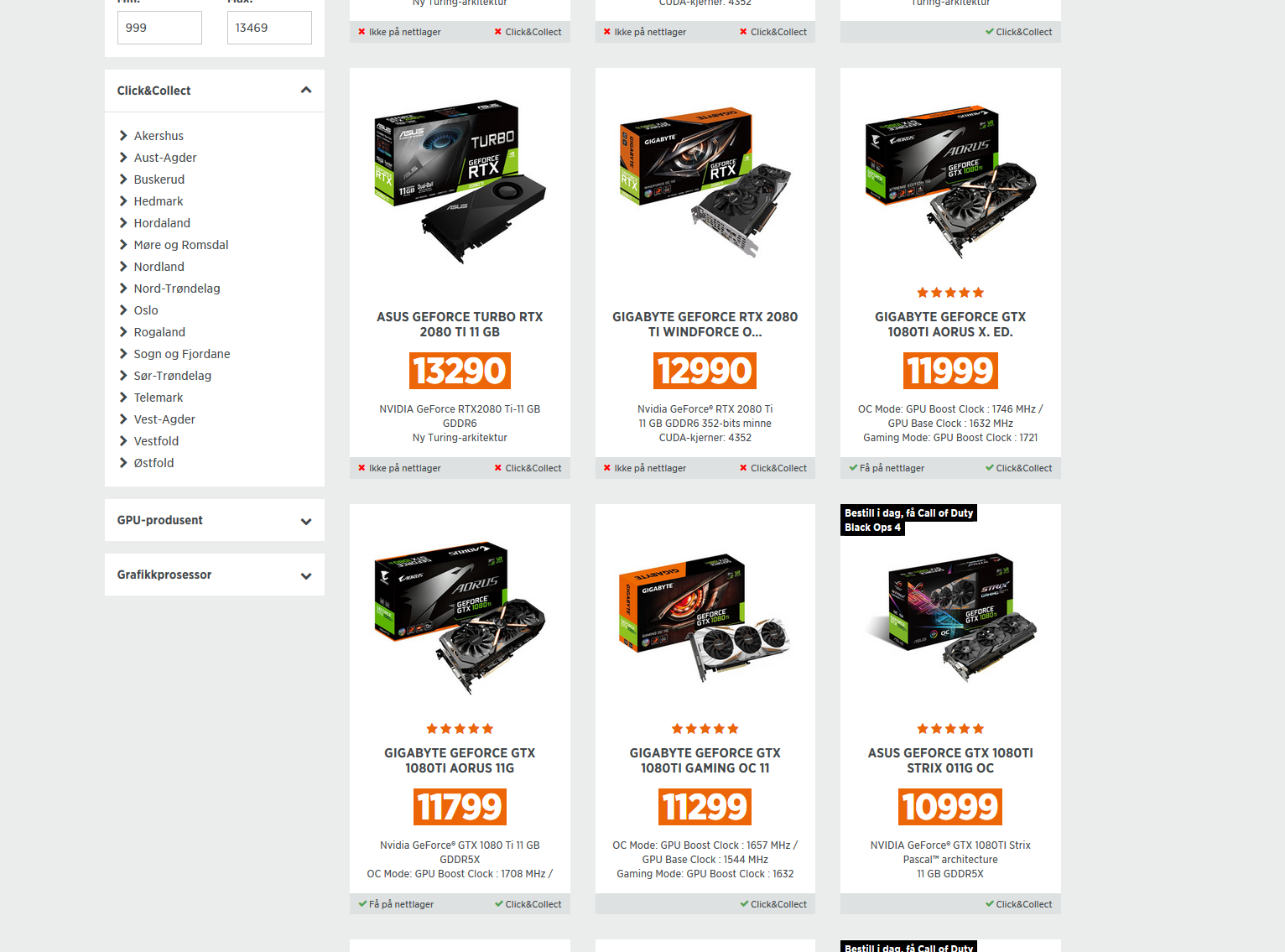Click the Call of Duty Black Ops 4 banner
Viewport: 1285px width, 952px height.
coord(908,520)
